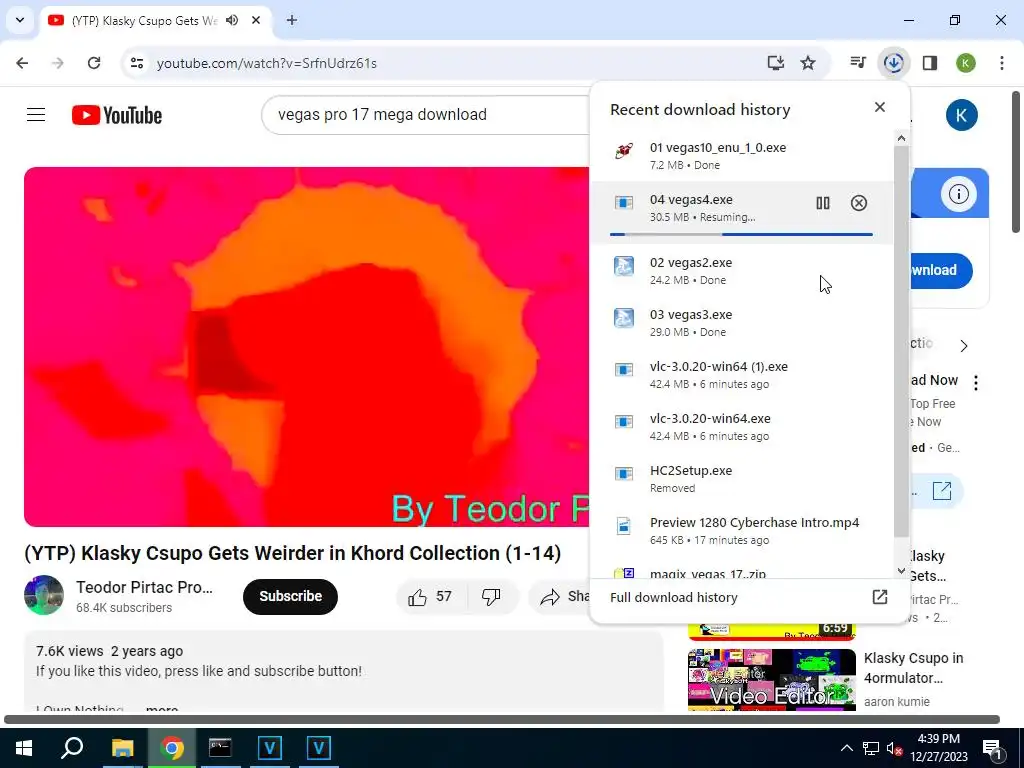Open YouTube hamburger guide menu
Image resolution: width=1024 pixels, height=768 pixels.
(x=36, y=115)
